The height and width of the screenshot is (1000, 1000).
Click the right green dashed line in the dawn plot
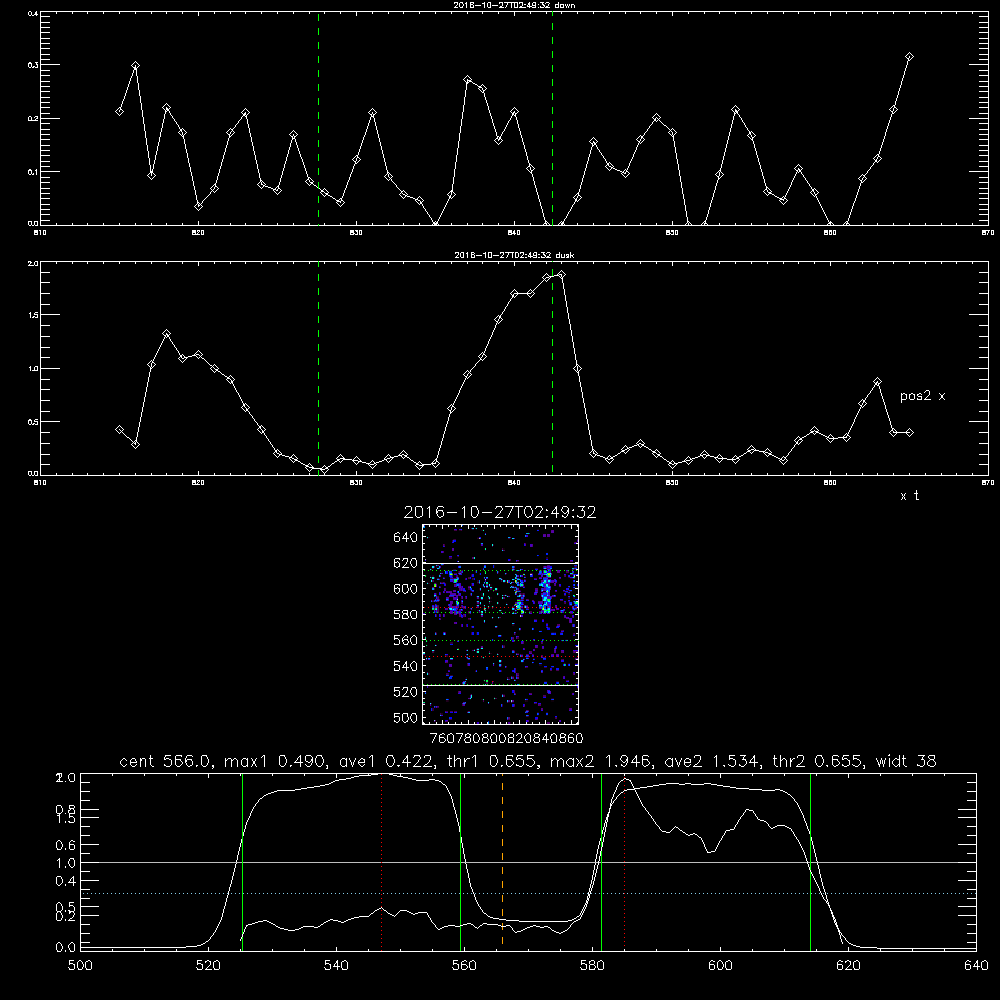coord(552,118)
